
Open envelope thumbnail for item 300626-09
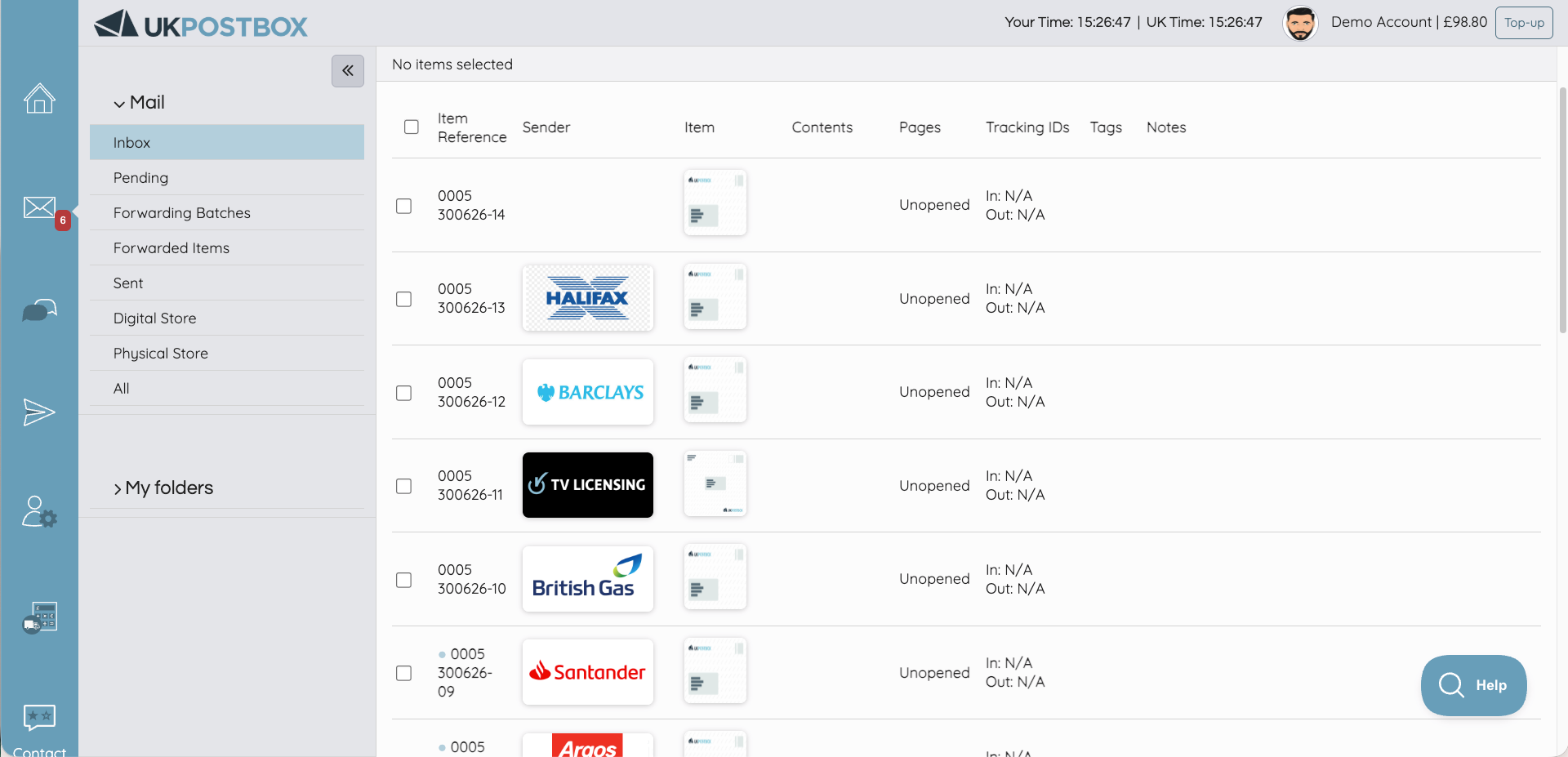[715, 670]
